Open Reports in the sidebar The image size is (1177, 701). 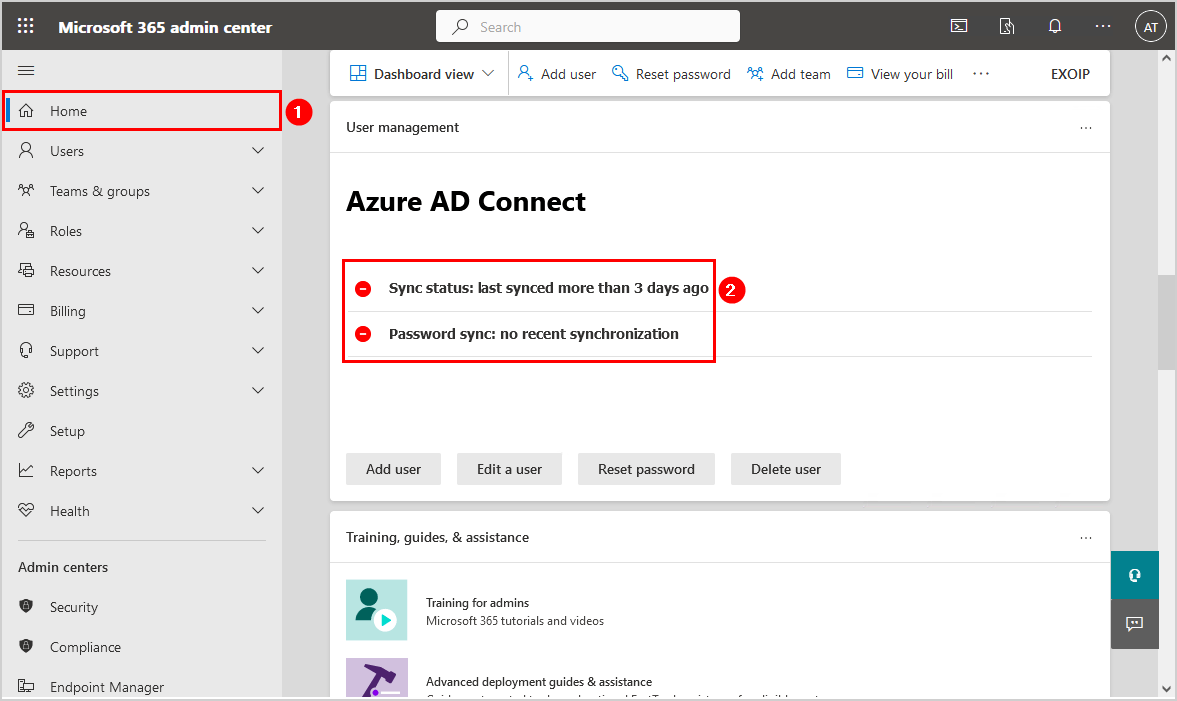coord(74,470)
